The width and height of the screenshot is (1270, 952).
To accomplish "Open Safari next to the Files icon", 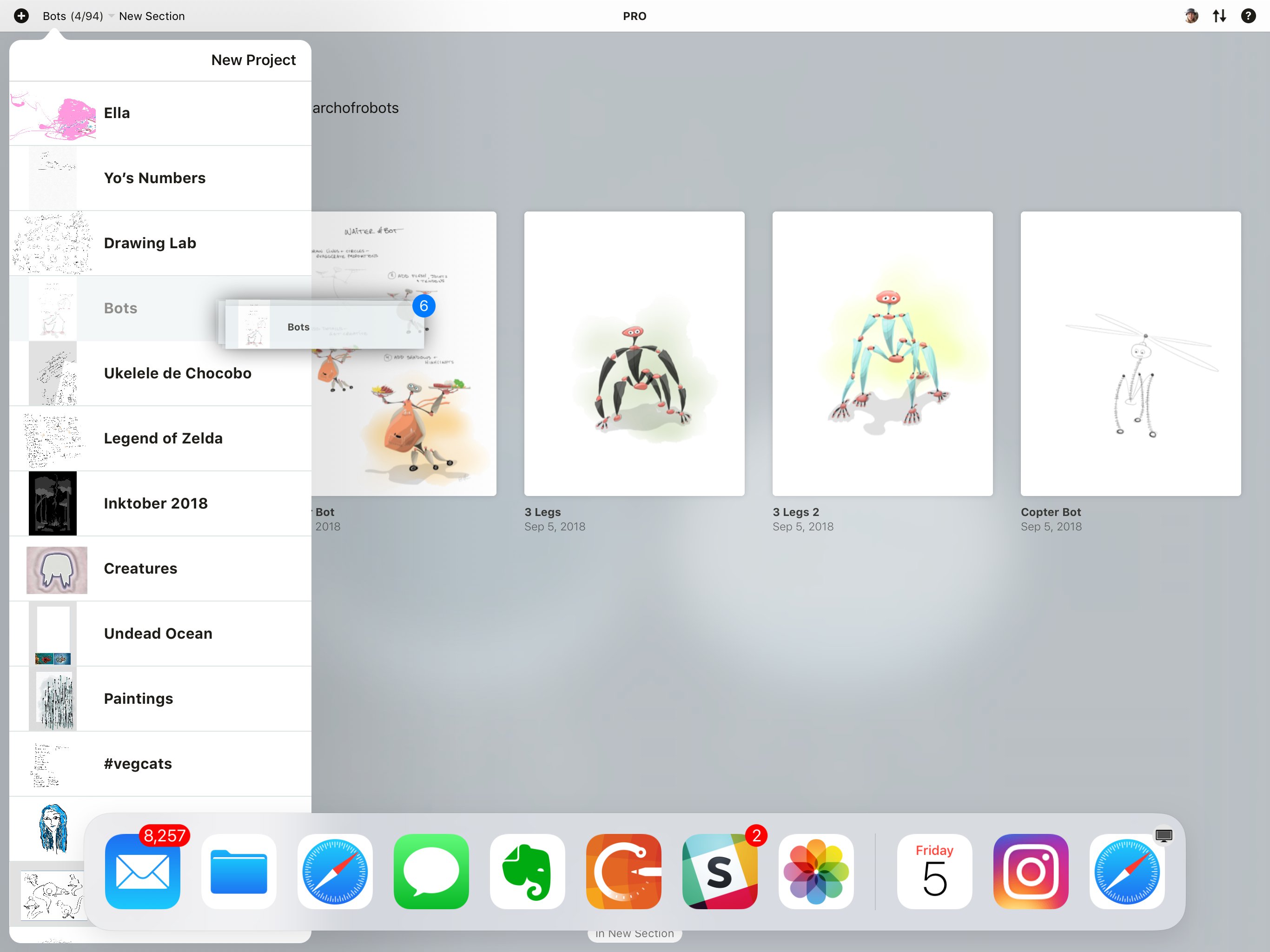I will [x=335, y=871].
